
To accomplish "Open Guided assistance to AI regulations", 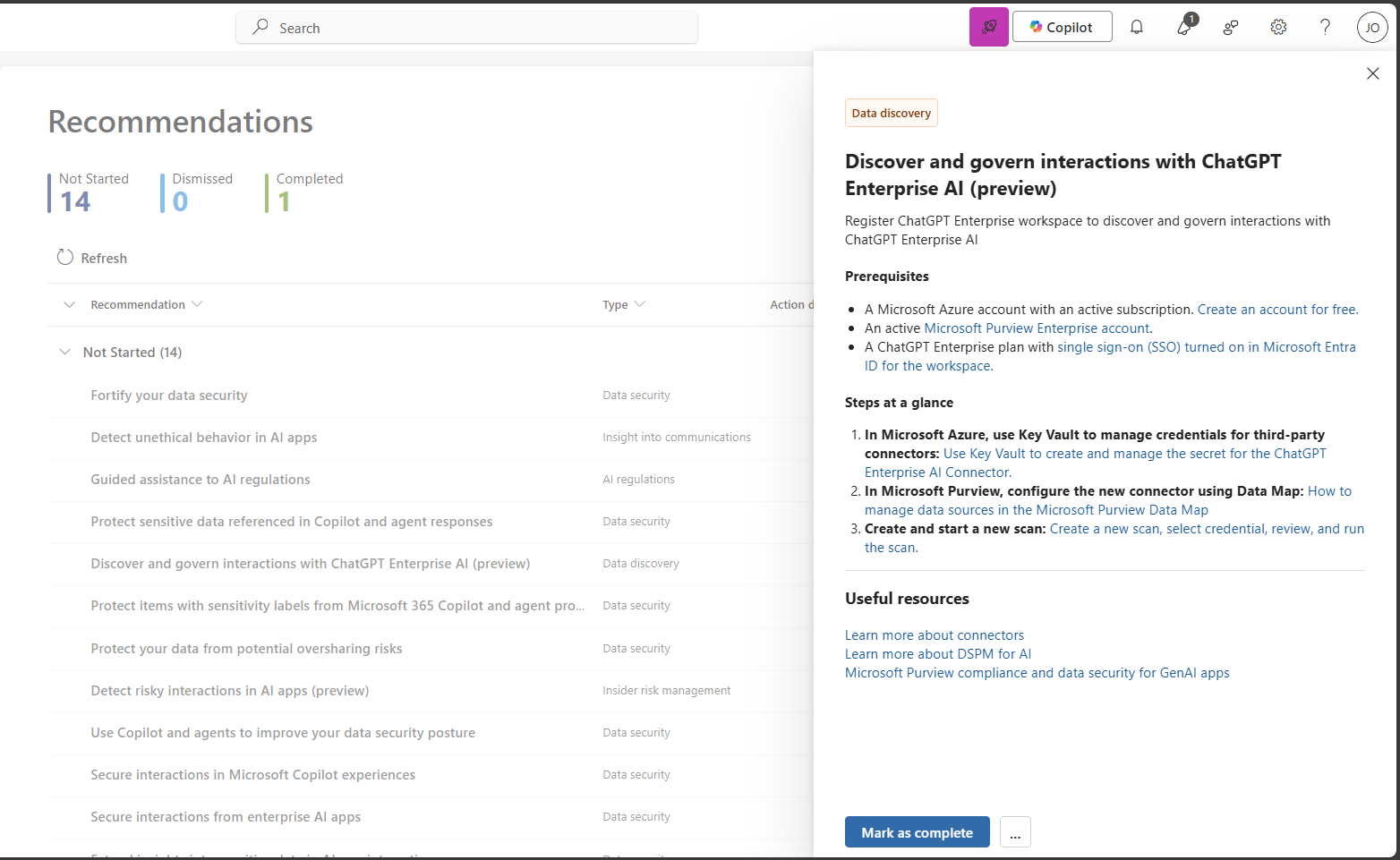I will click(x=201, y=479).
